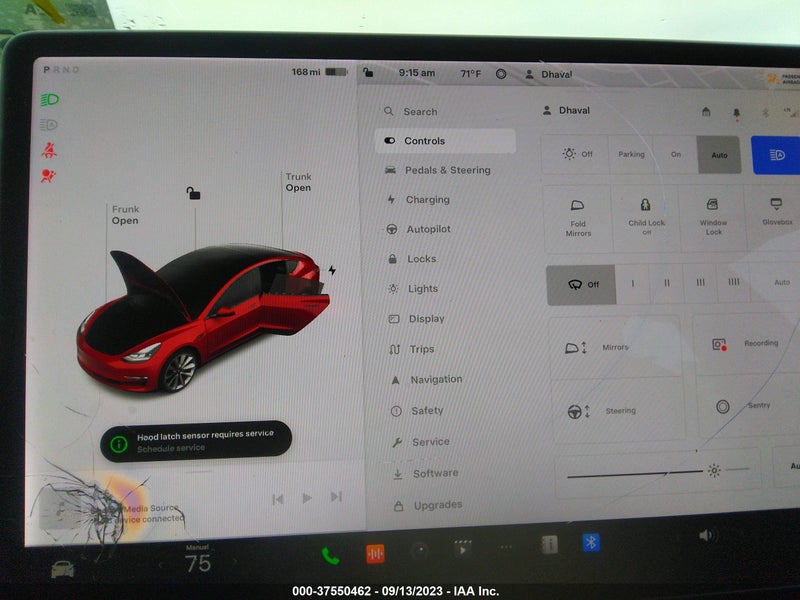Toggle the Child Lock control

coord(646,218)
